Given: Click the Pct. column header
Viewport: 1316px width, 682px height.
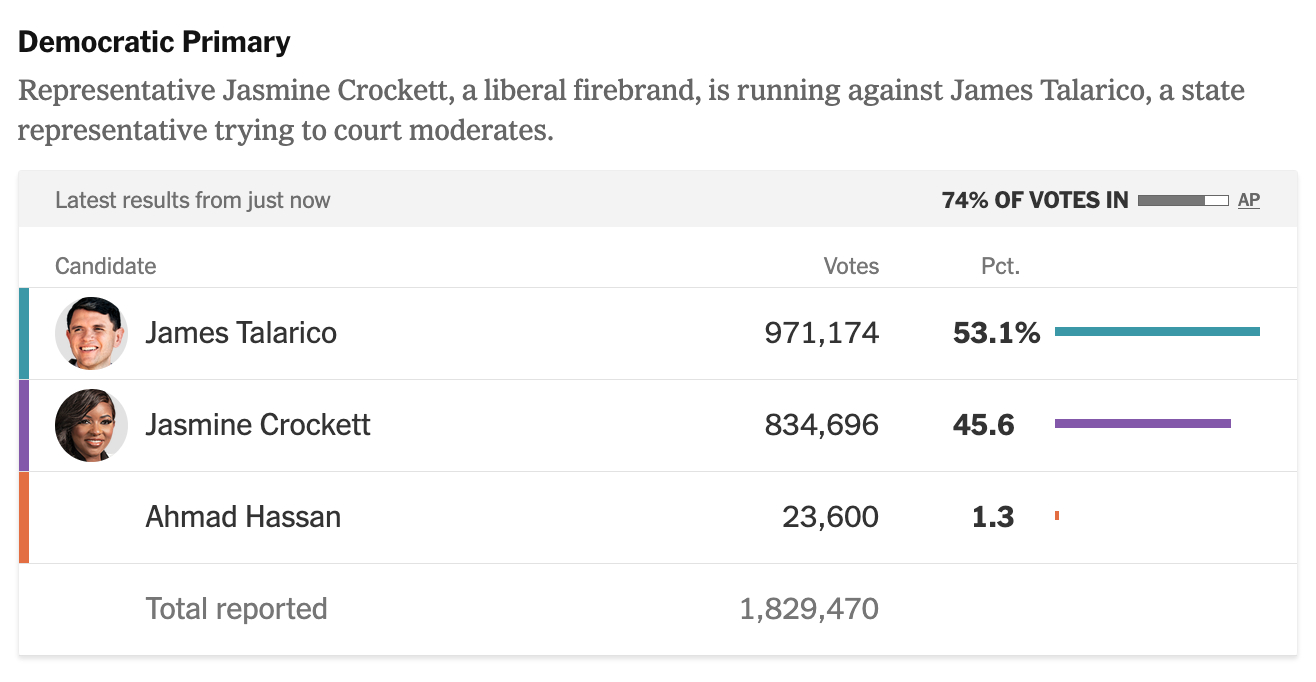Looking at the screenshot, I should click(1000, 266).
